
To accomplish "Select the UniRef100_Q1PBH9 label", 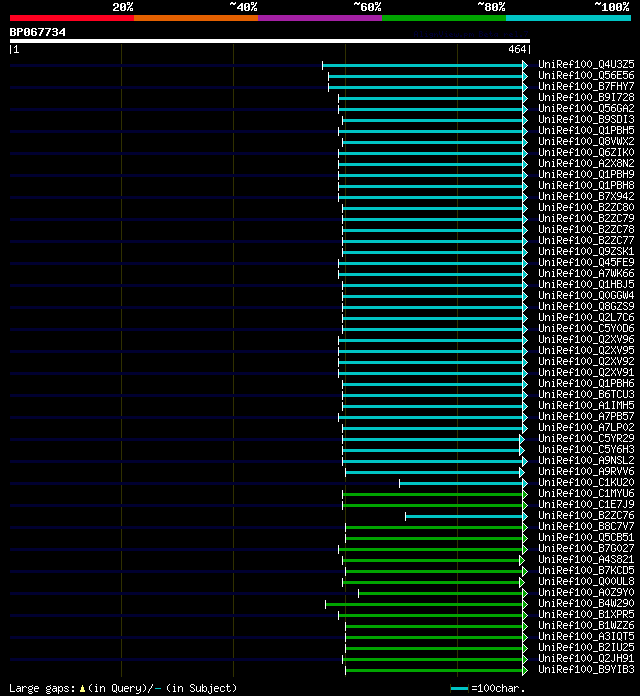I will point(586,174).
